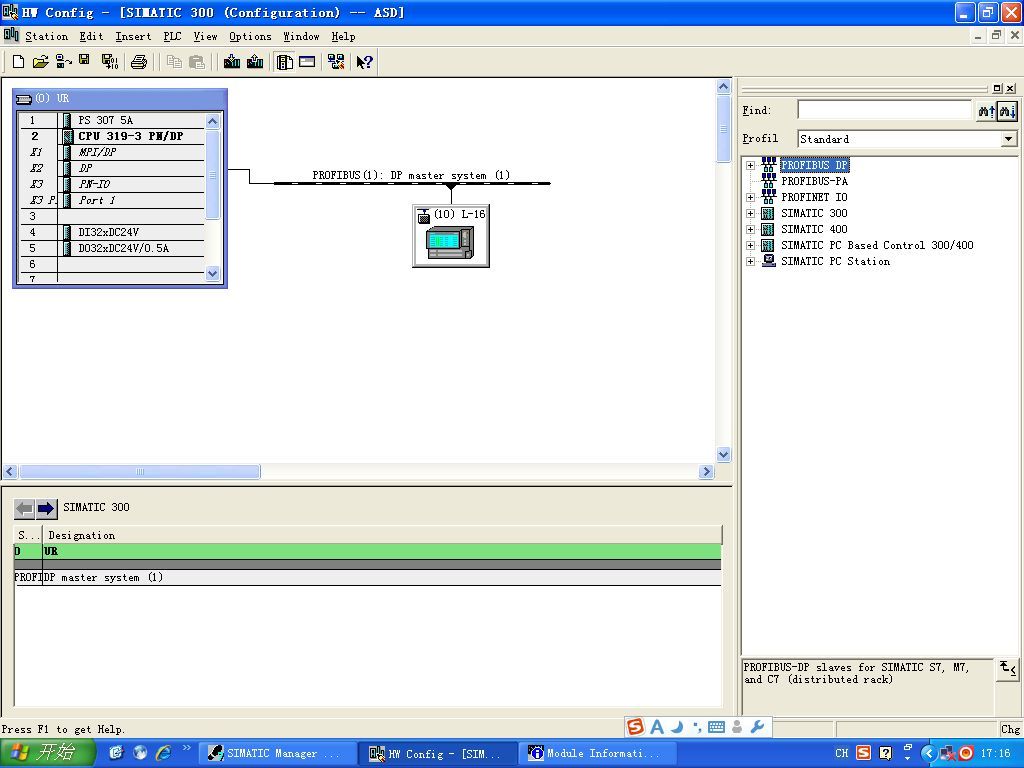The width and height of the screenshot is (1024, 768).
Task: Expand the SIMATIC 300 catalog node
Action: click(x=750, y=214)
